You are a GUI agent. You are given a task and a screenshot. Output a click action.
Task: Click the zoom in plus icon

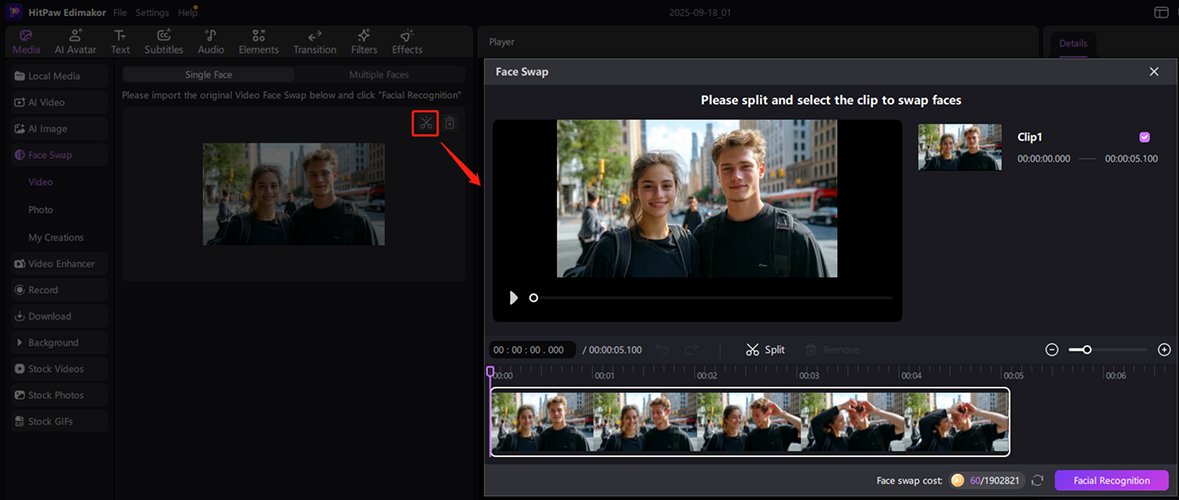(x=1164, y=350)
